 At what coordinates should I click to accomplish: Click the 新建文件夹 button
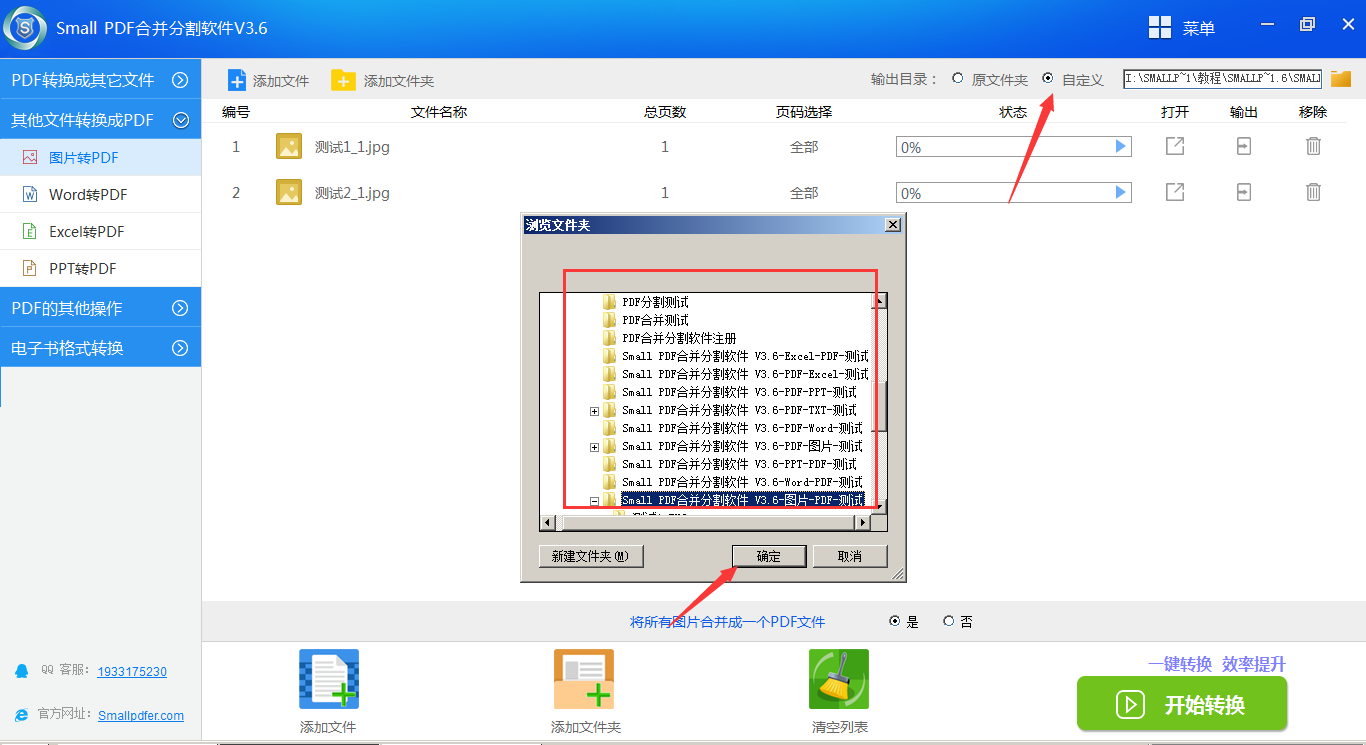pos(591,556)
